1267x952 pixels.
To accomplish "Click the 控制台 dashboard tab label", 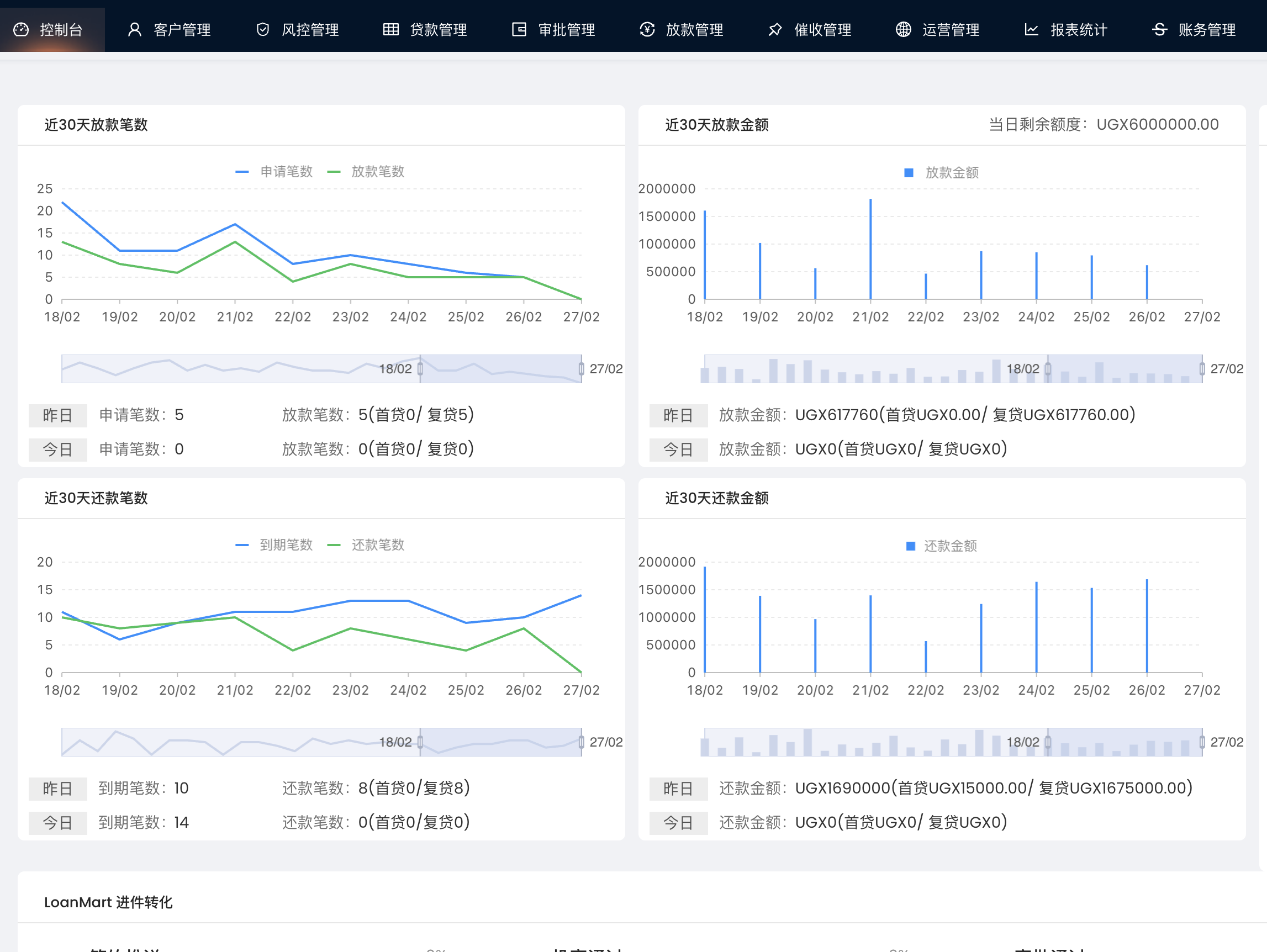I will tap(61, 29).
